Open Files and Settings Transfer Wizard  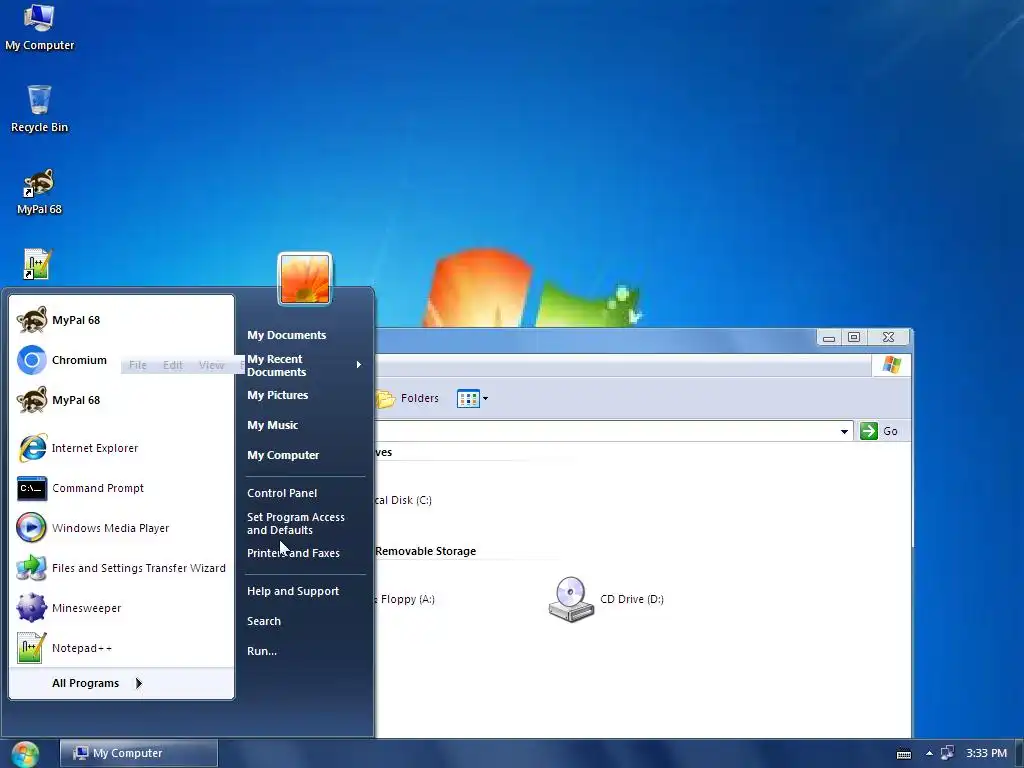[121, 568]
